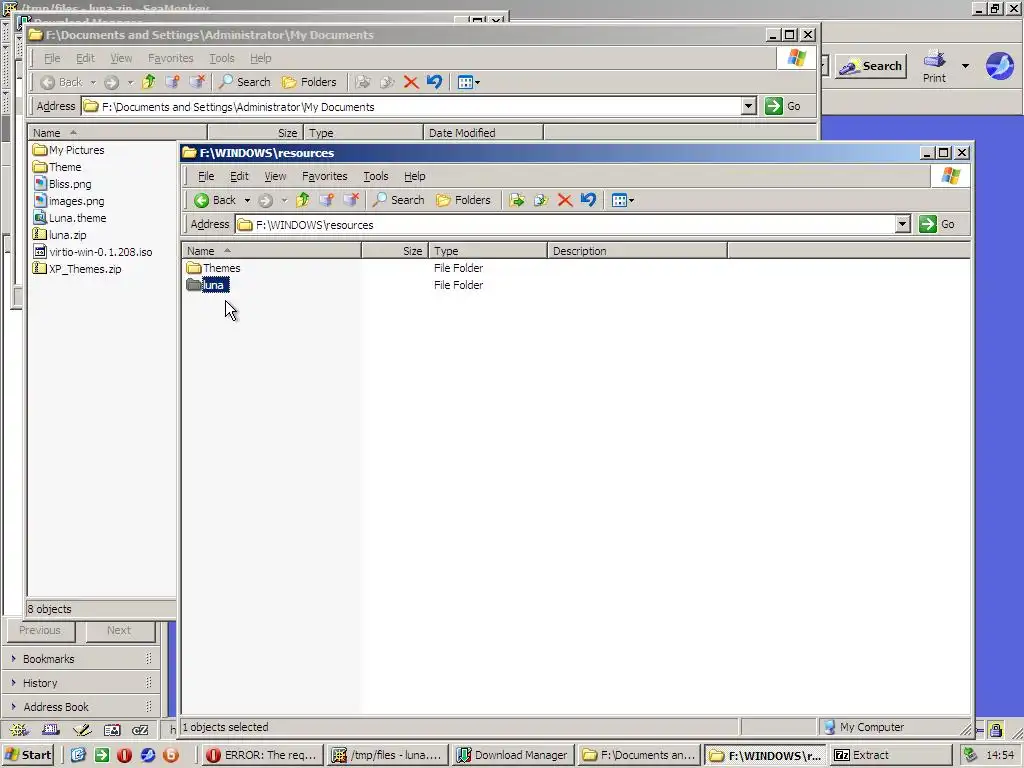Image resolution: width=1024 pixels, height=768 pixels.
Task: Click red Delete icon in resources window
Action: tap(565, 200)
